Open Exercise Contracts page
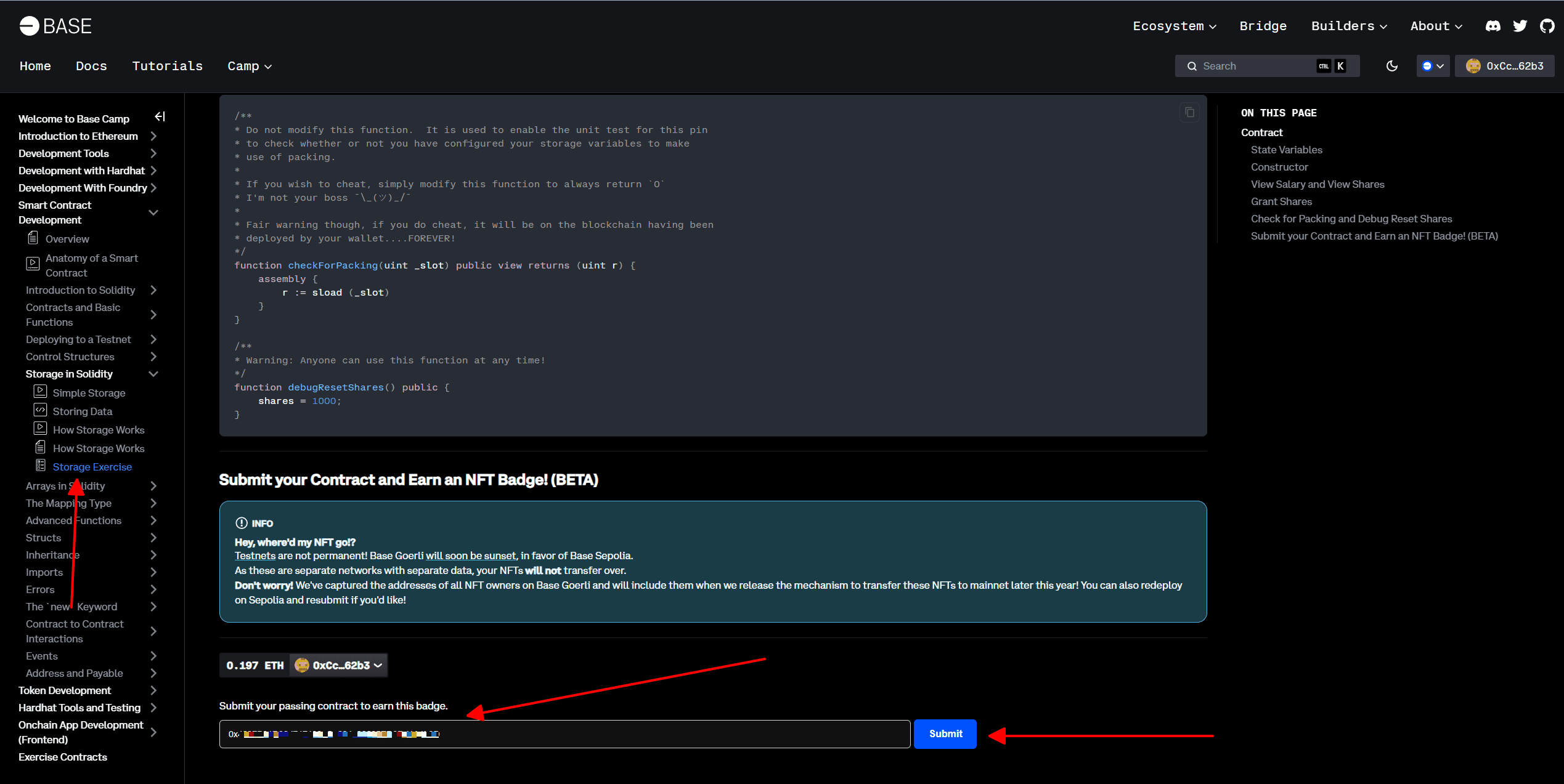This screenshot has height=784, width=1564. pyautogui.click(x=63, y=757)
